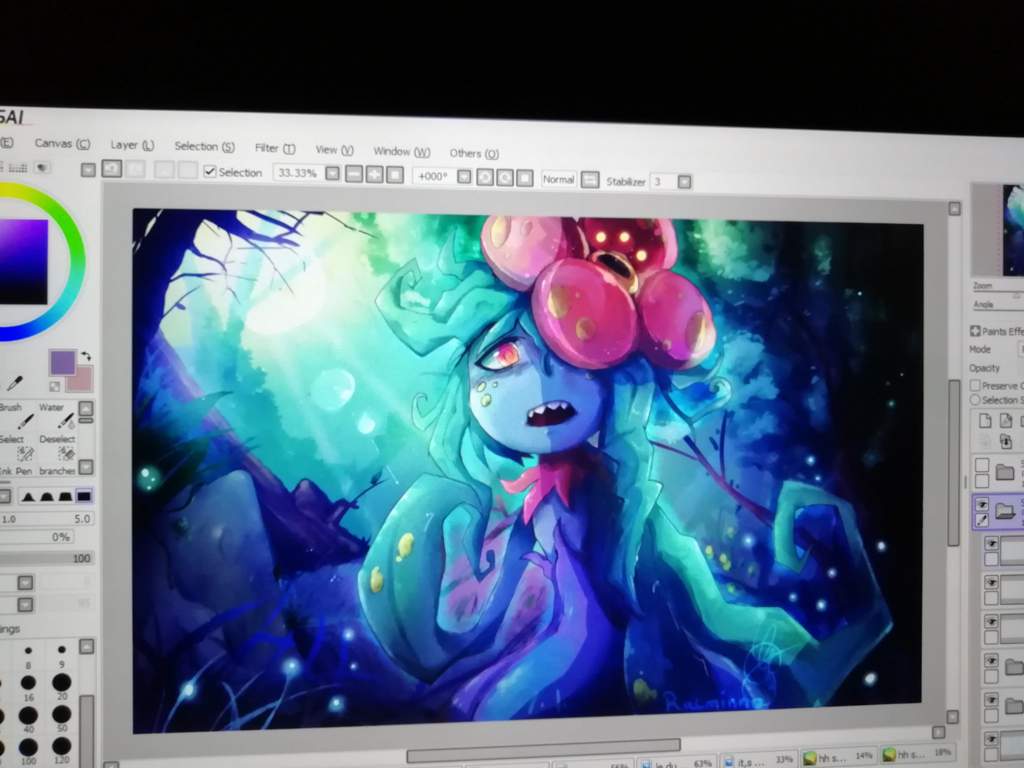Open the View menu
The height and width of the screenshot is (768, 1024).
pos(334,150)
